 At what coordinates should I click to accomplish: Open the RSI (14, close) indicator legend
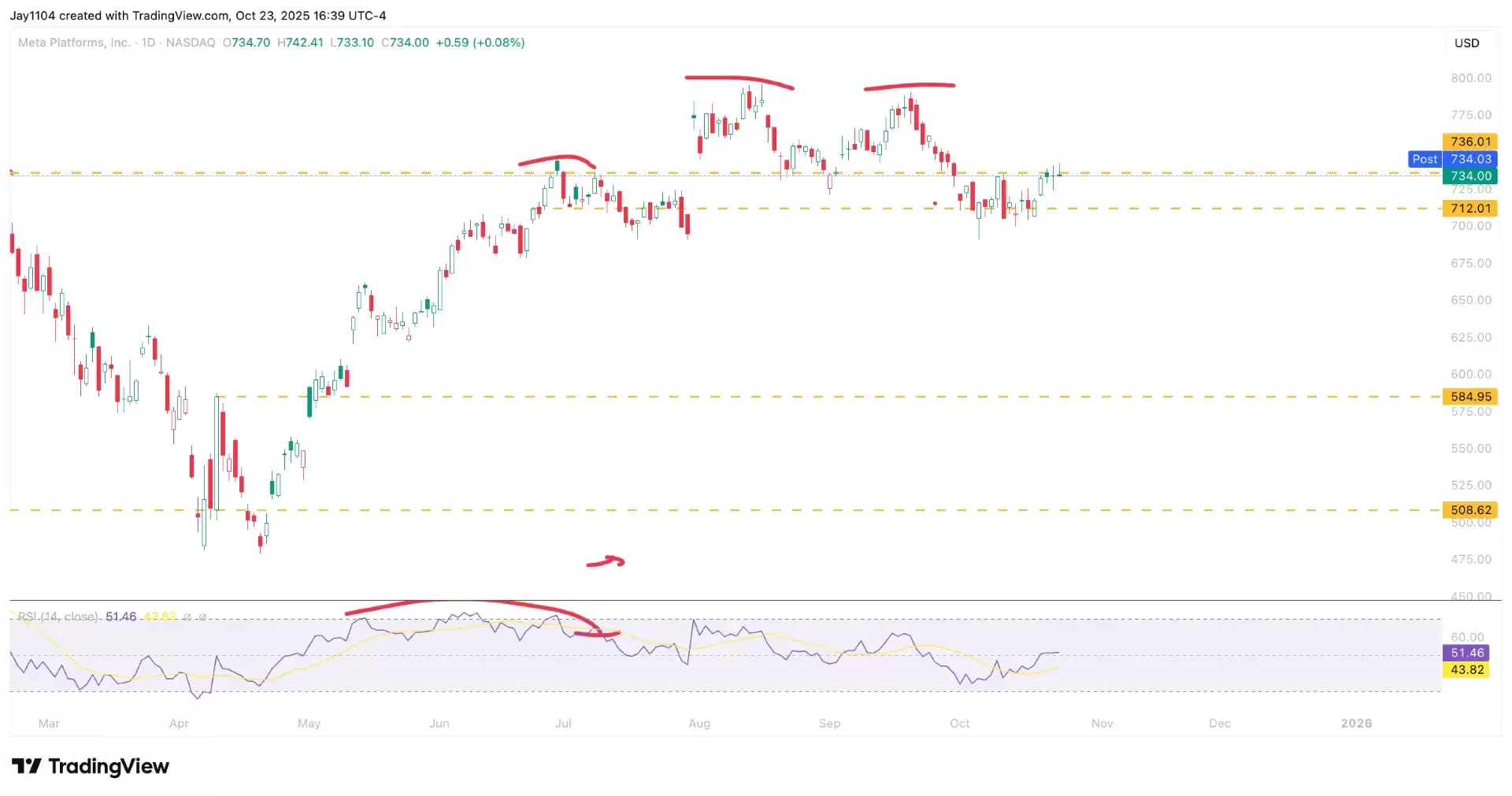click(59, 616)
